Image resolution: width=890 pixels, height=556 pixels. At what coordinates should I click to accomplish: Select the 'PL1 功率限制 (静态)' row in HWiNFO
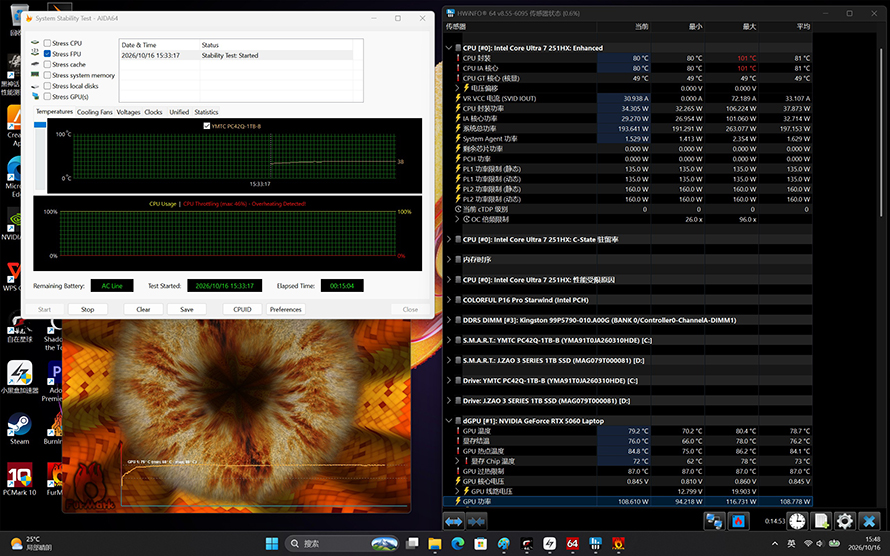(x=628, y=169)
